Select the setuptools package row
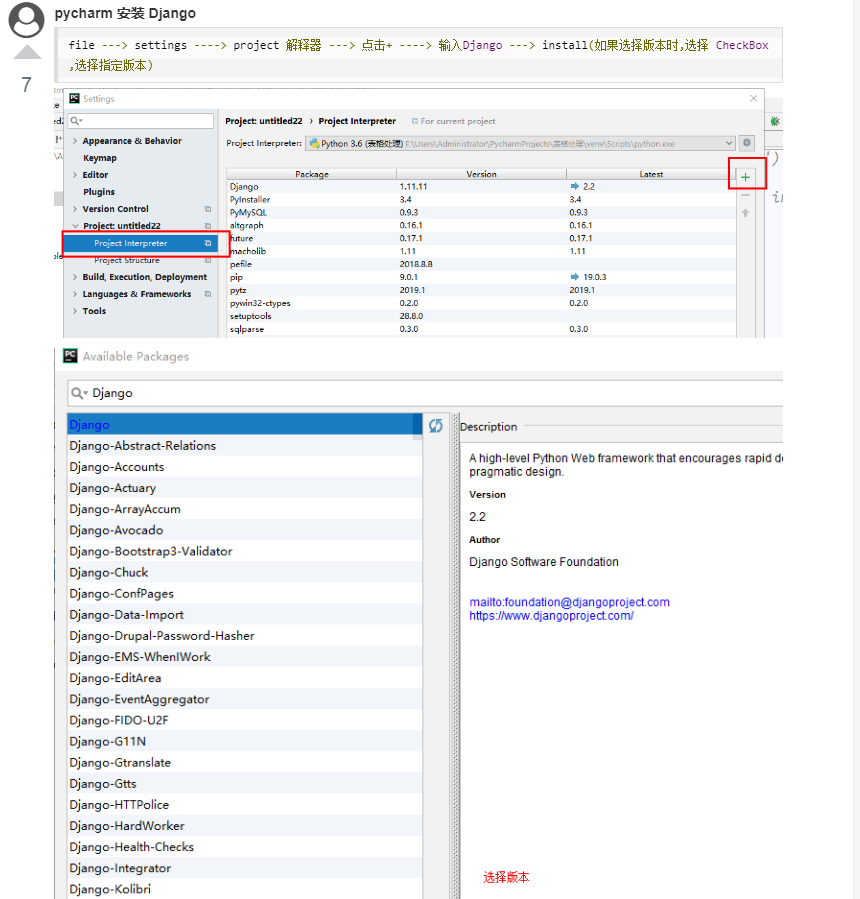The width and height of the screenshot is (860, 899). [x=481, y=316]
